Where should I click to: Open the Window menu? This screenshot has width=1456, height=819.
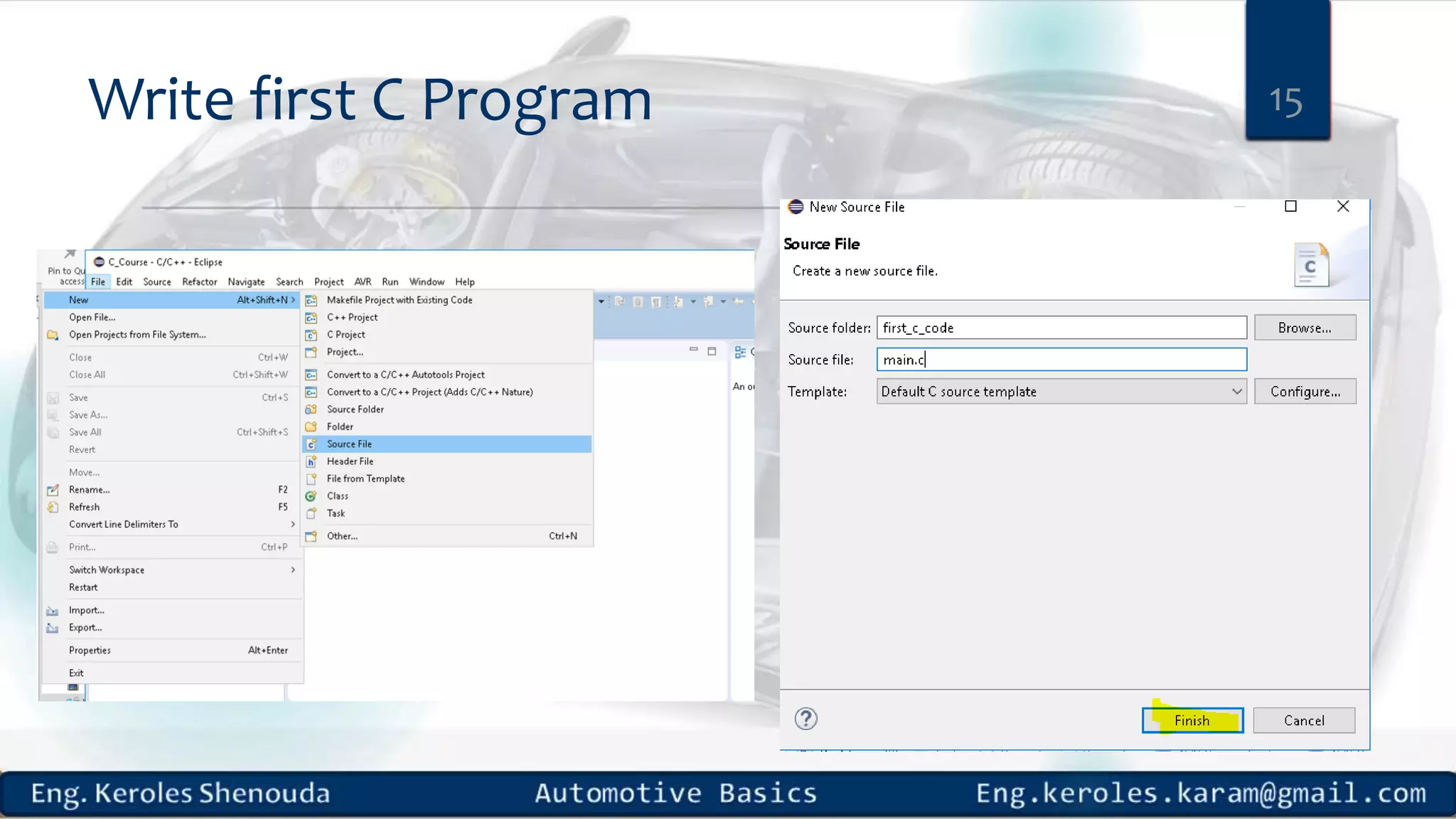click(x=427, y=282)
